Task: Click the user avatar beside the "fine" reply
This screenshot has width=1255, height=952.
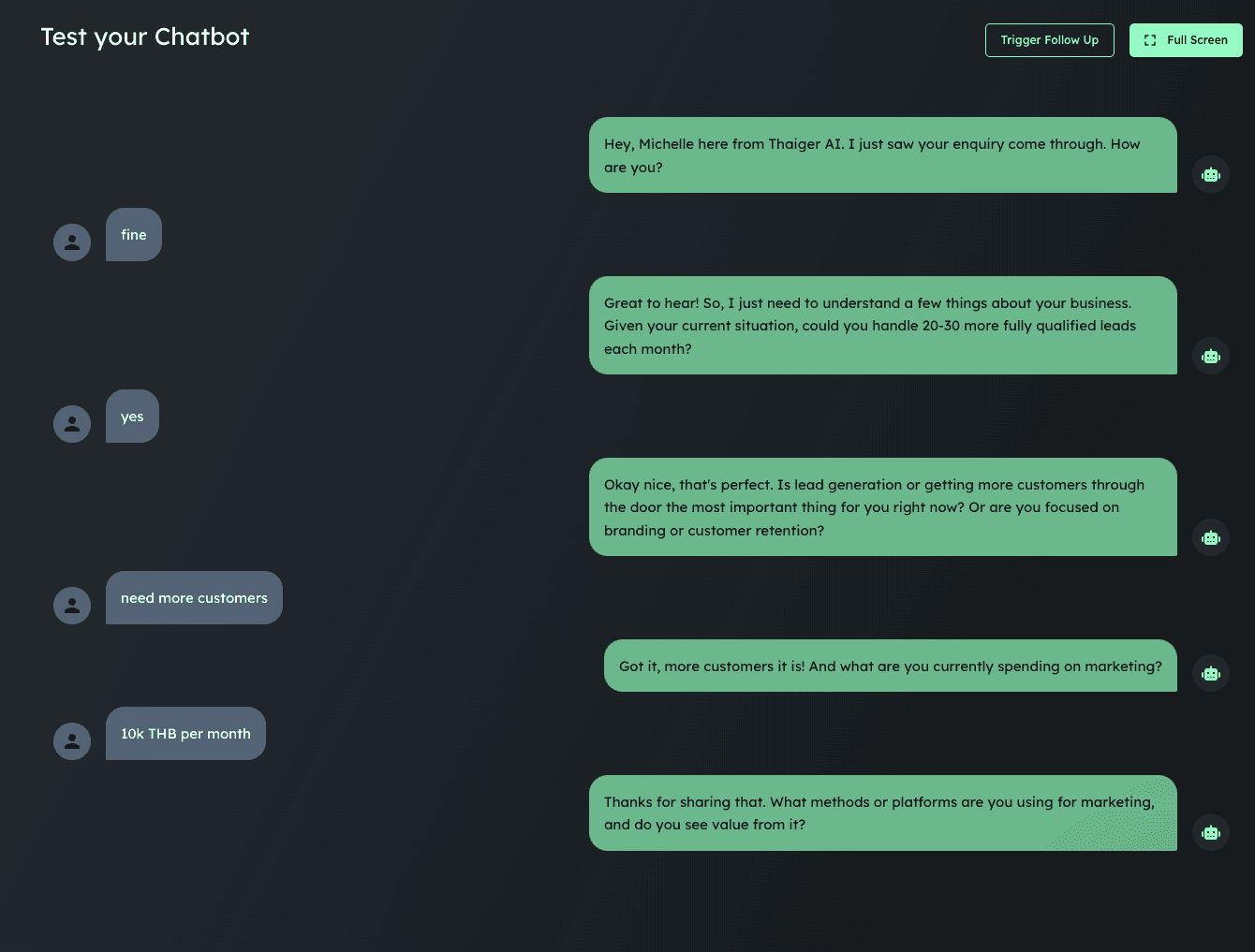Action: [72, 242]
